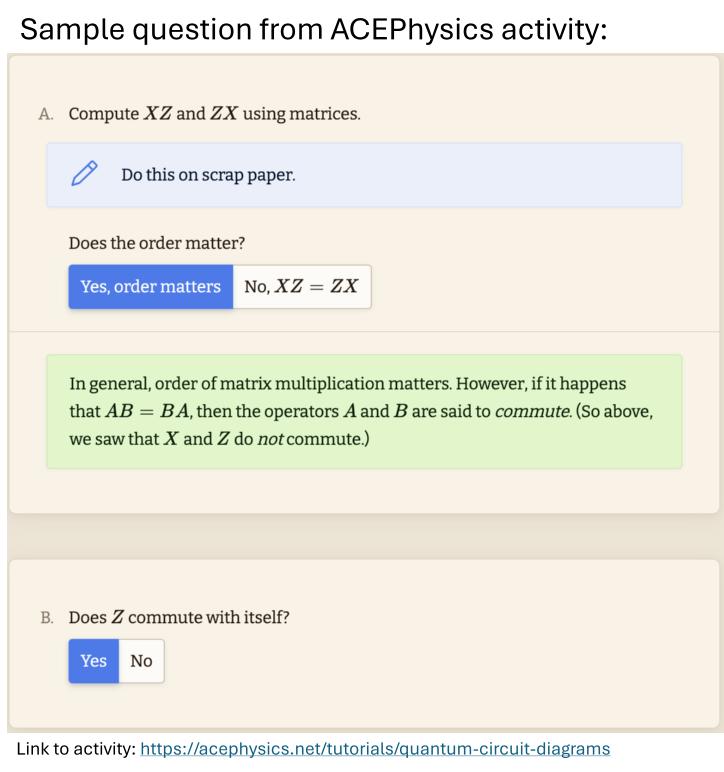Click the AB = BA equation text
The width and height of the screenshot is (724, 772).
(147, 411)
